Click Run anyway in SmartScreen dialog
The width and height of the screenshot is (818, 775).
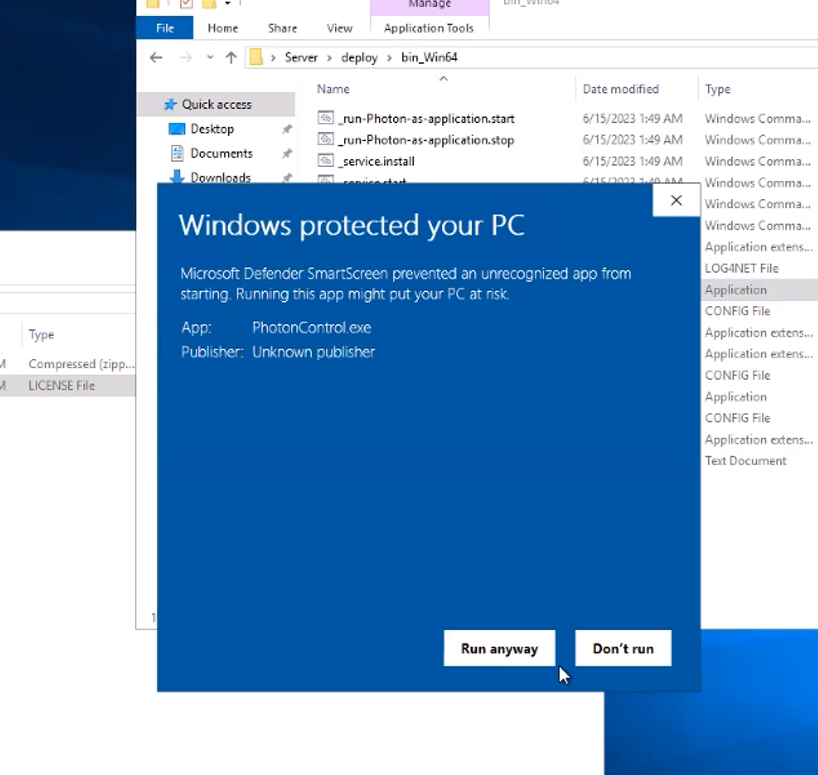click(x=499, y=648)
